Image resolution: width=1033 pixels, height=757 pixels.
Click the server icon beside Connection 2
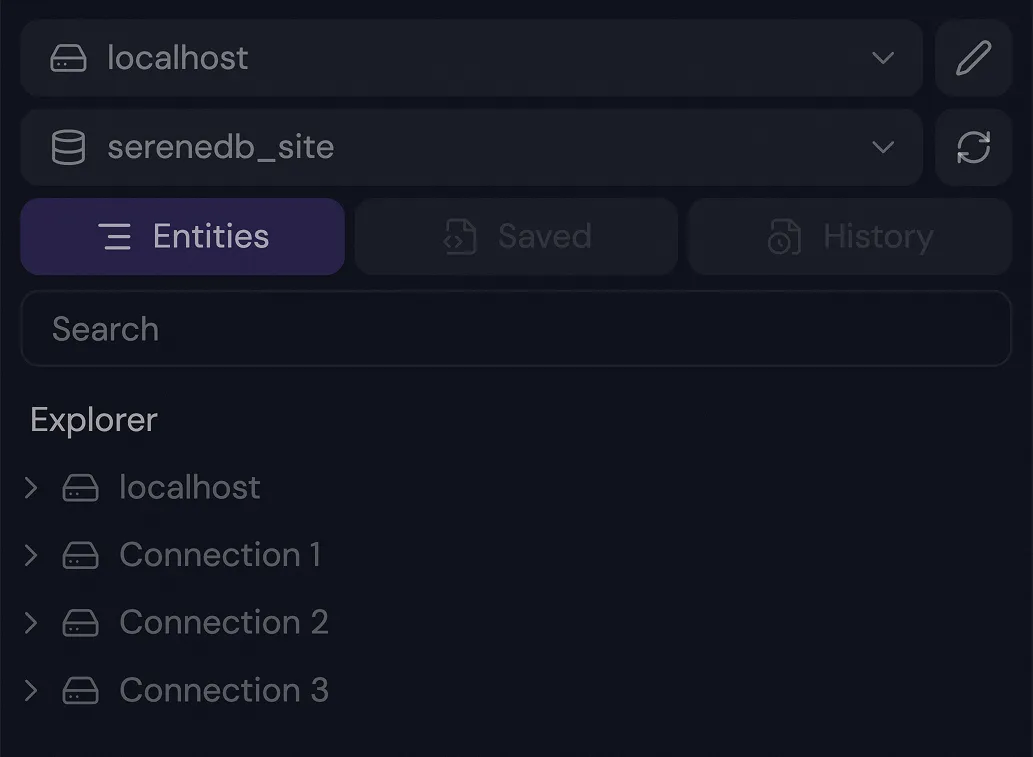81,623
